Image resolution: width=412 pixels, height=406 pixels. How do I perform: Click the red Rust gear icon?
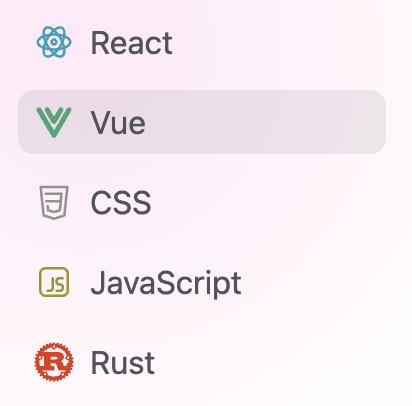coord(54,362)
